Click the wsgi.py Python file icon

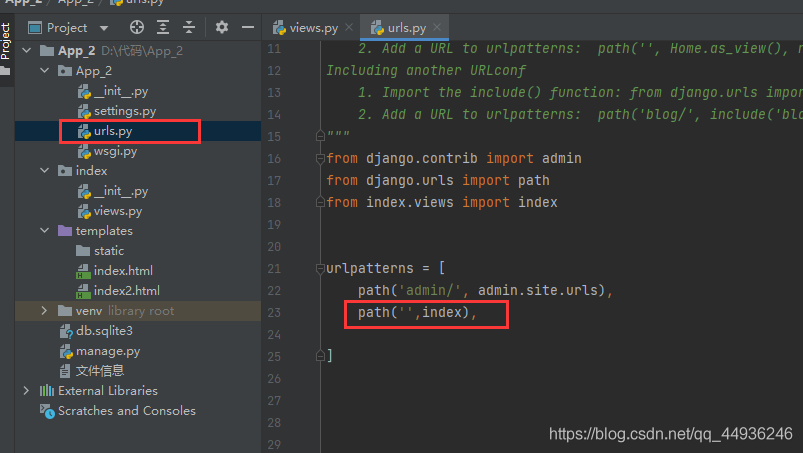tap(84, 151)
